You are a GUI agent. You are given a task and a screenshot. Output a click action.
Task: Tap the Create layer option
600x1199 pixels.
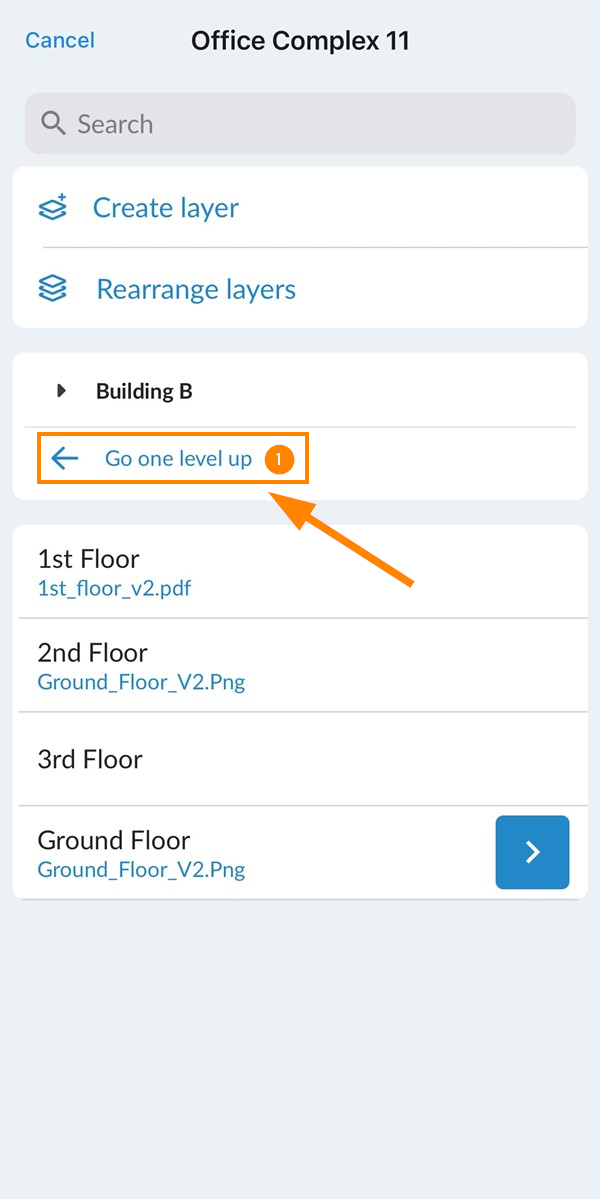tap(300, 207)
